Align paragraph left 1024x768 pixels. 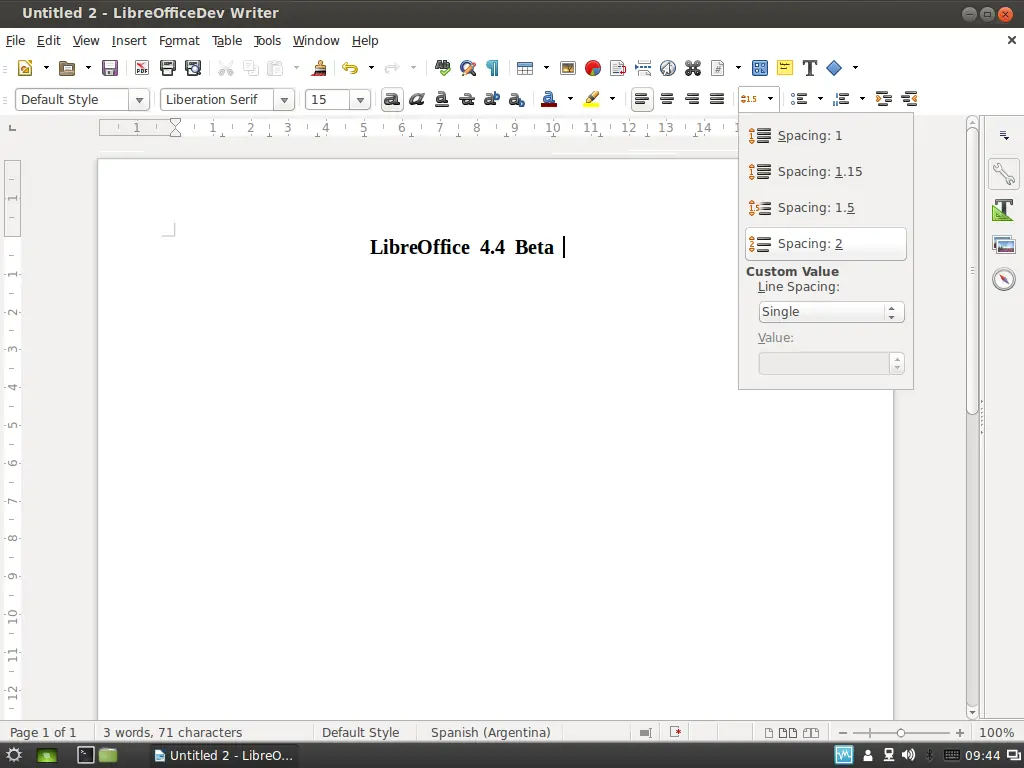(642, 99)
